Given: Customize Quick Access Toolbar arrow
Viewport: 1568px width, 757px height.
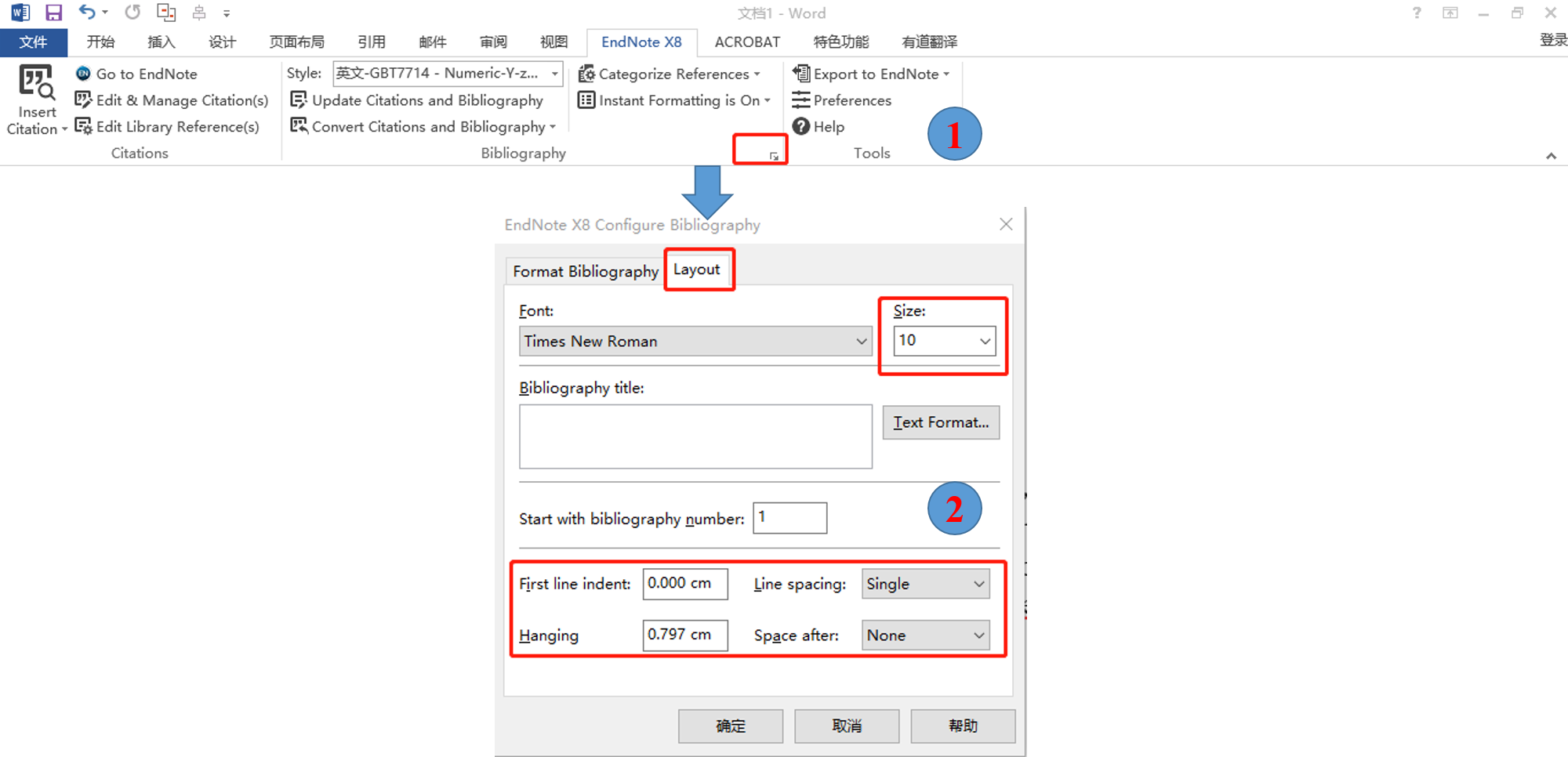Looking at the screenshot, I should coord(227,13).
